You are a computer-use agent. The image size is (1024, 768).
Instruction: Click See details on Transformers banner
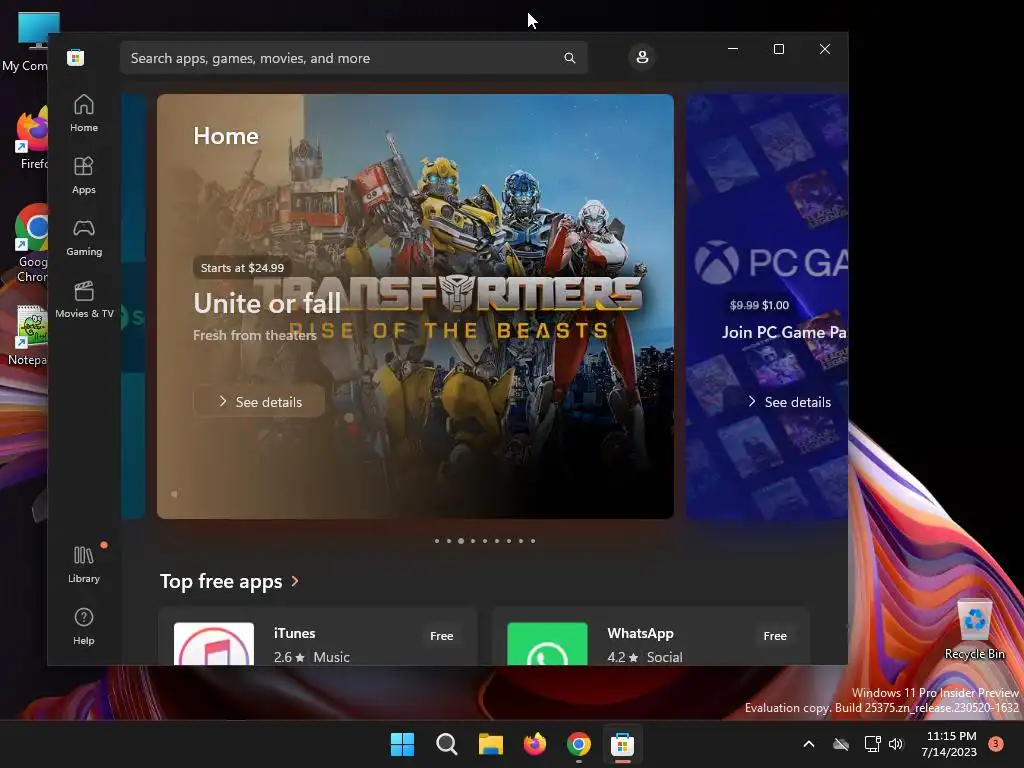click(x=259, y=402)
